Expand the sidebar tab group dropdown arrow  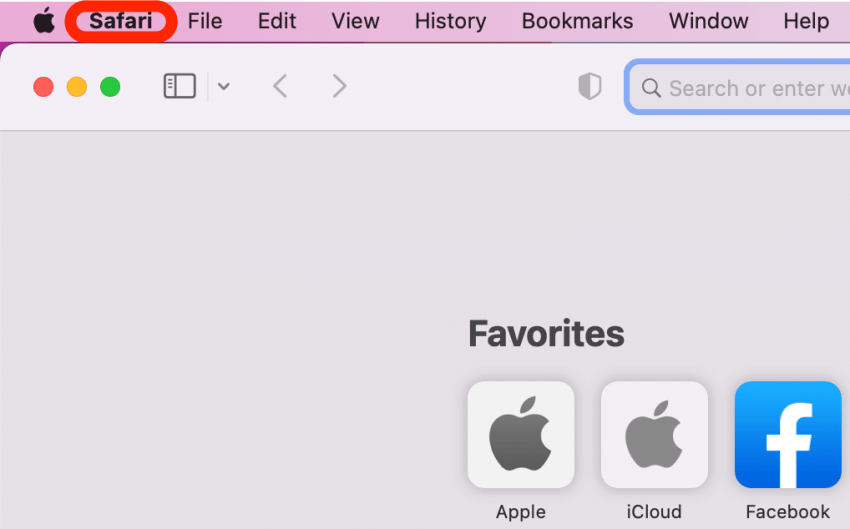tap(224, 87)
